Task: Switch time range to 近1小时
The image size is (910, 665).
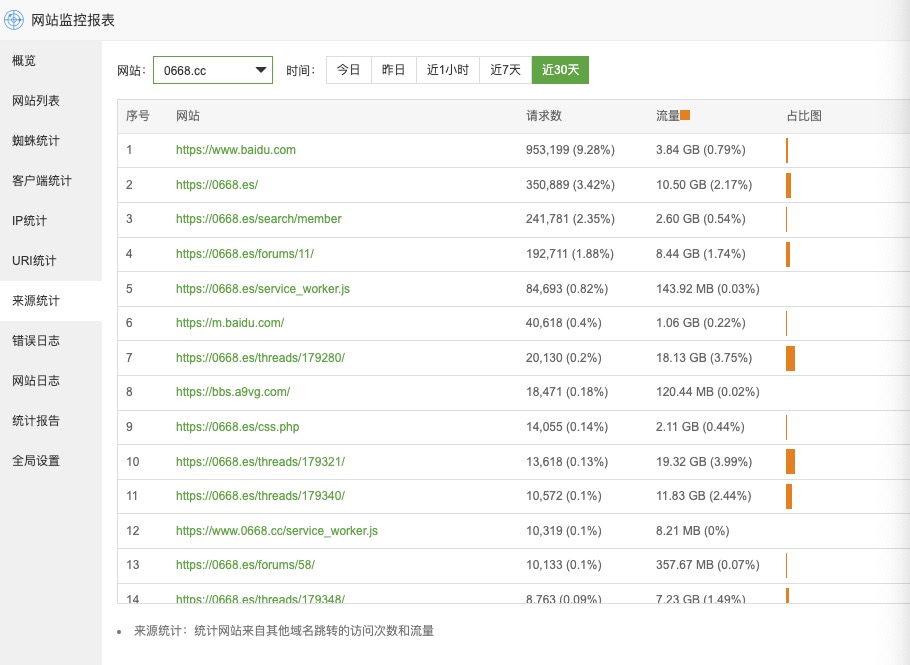Action: pyautogui.click(x=447, y=70)
